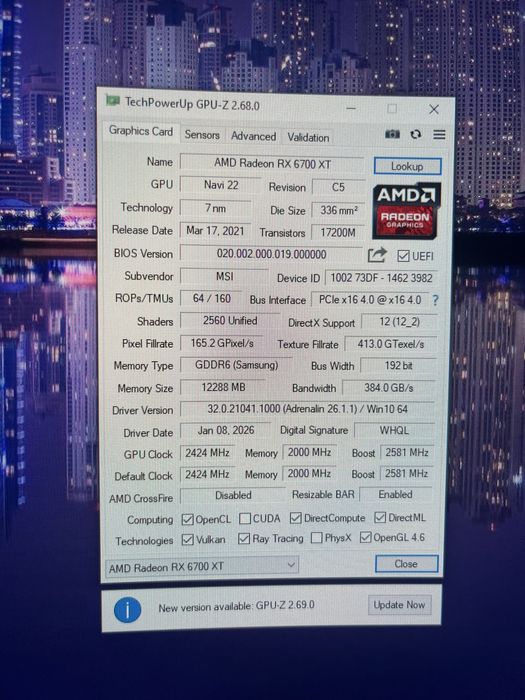Click the Revision field showing C5
This screenshot has width=525, height=700.
[338, 187]
